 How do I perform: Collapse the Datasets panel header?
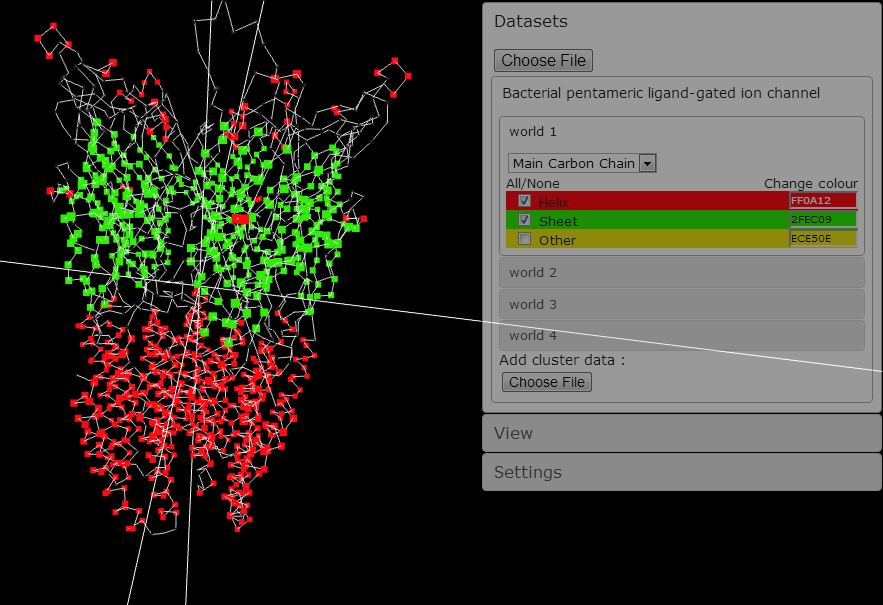(x=531, y=21)
